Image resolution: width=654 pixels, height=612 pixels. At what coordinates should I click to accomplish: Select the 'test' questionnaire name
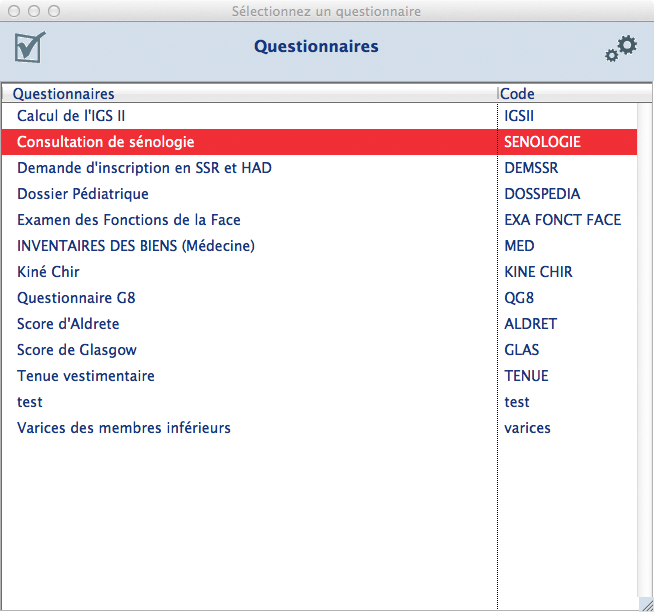30,402
